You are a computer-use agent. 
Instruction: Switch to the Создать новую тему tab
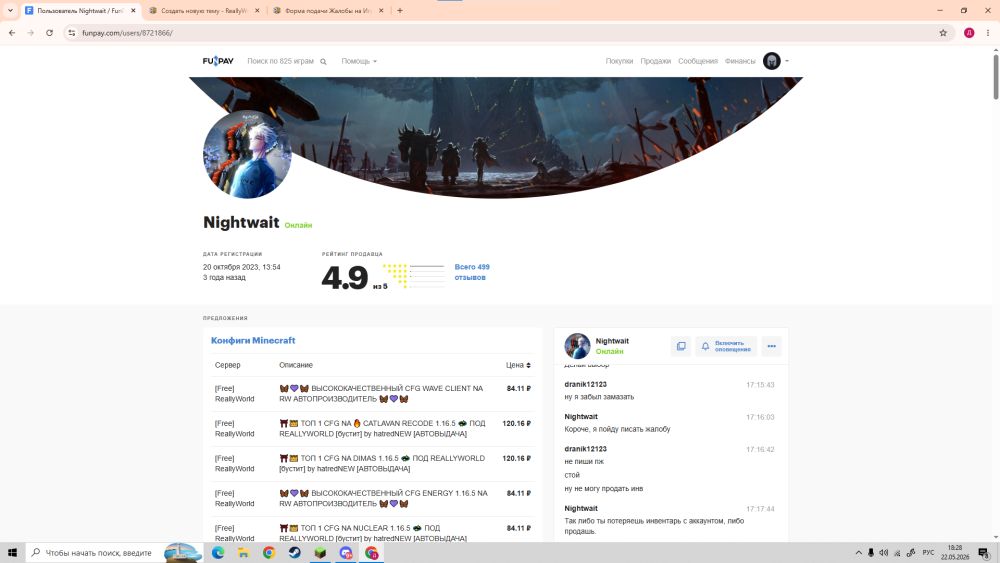coord(202,11)
